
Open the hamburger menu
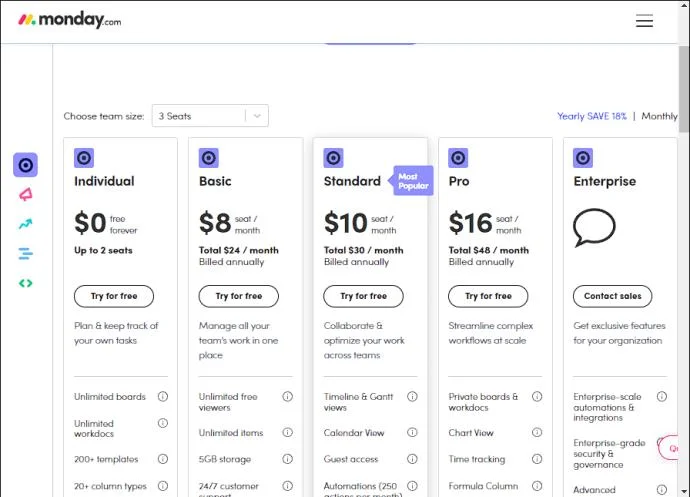tap(644, 21)
